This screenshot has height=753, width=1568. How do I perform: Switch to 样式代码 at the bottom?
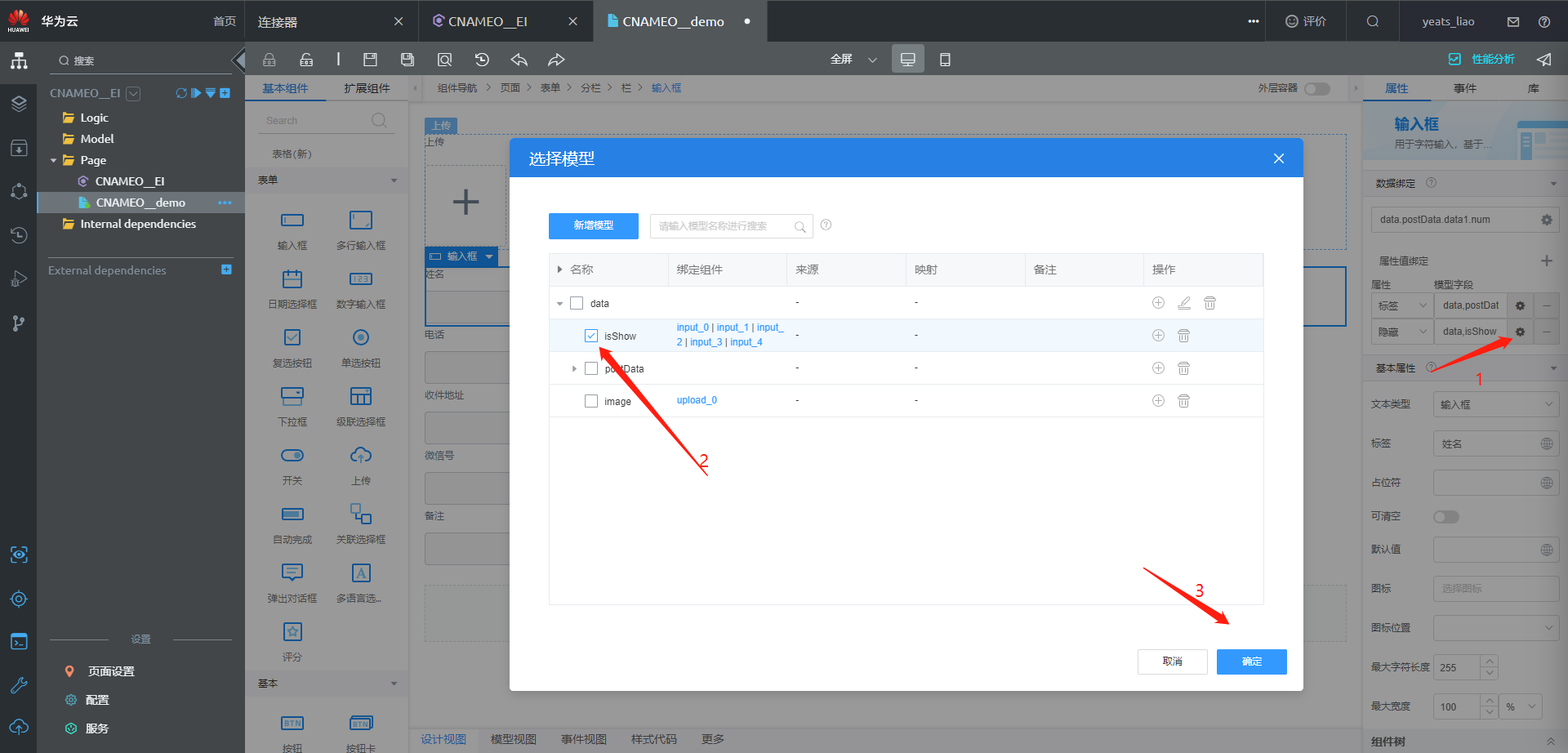(654, 739)
